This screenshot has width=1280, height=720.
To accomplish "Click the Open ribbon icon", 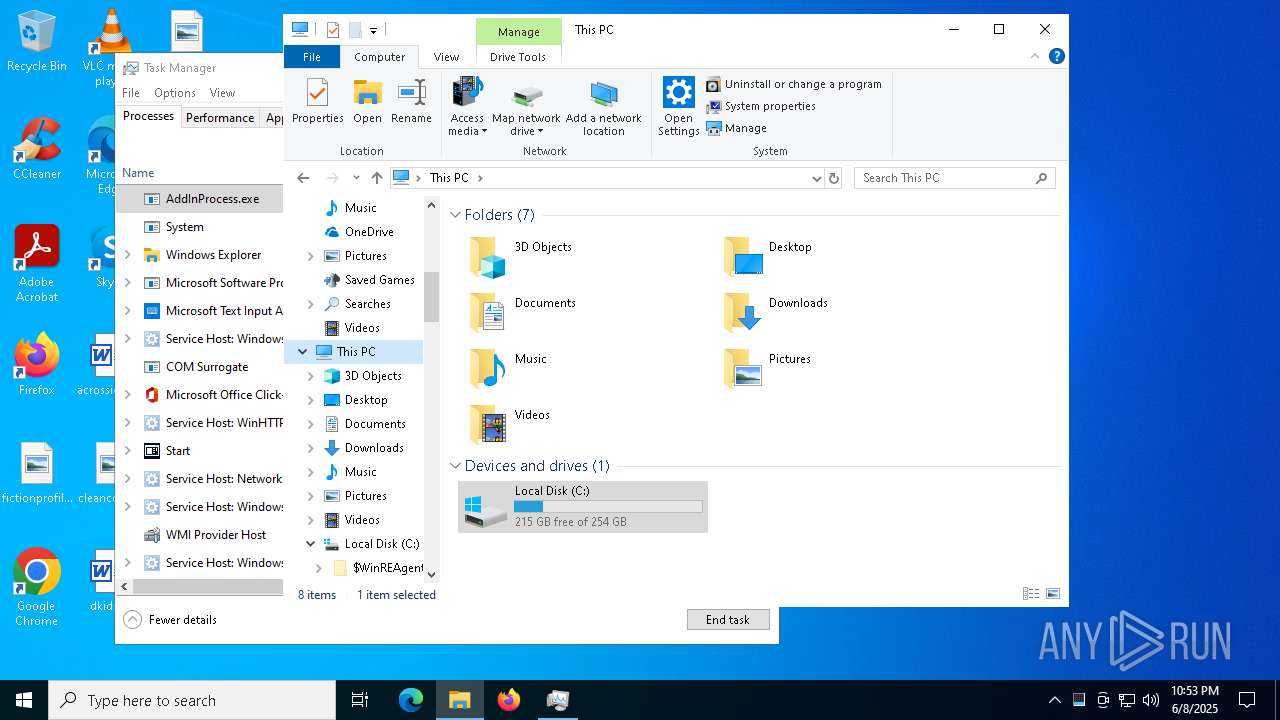I will (367, 101).
